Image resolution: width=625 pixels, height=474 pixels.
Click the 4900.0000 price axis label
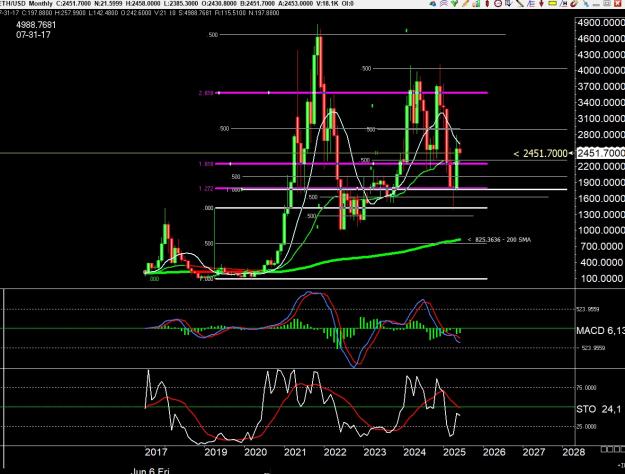pyautogui.click(x=601, y=23)
